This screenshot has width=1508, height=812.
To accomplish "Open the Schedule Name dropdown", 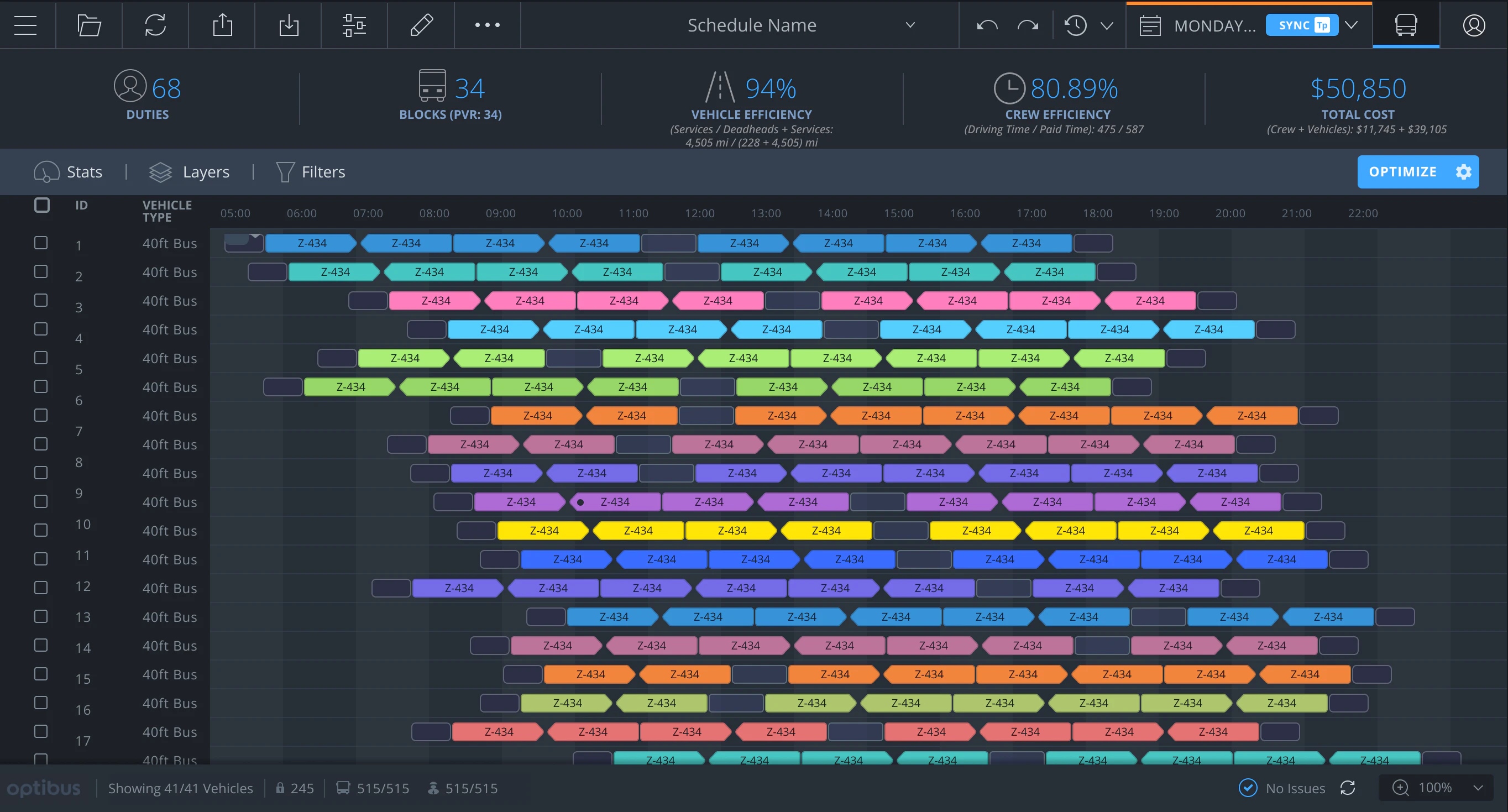I will tap(910, 25).
